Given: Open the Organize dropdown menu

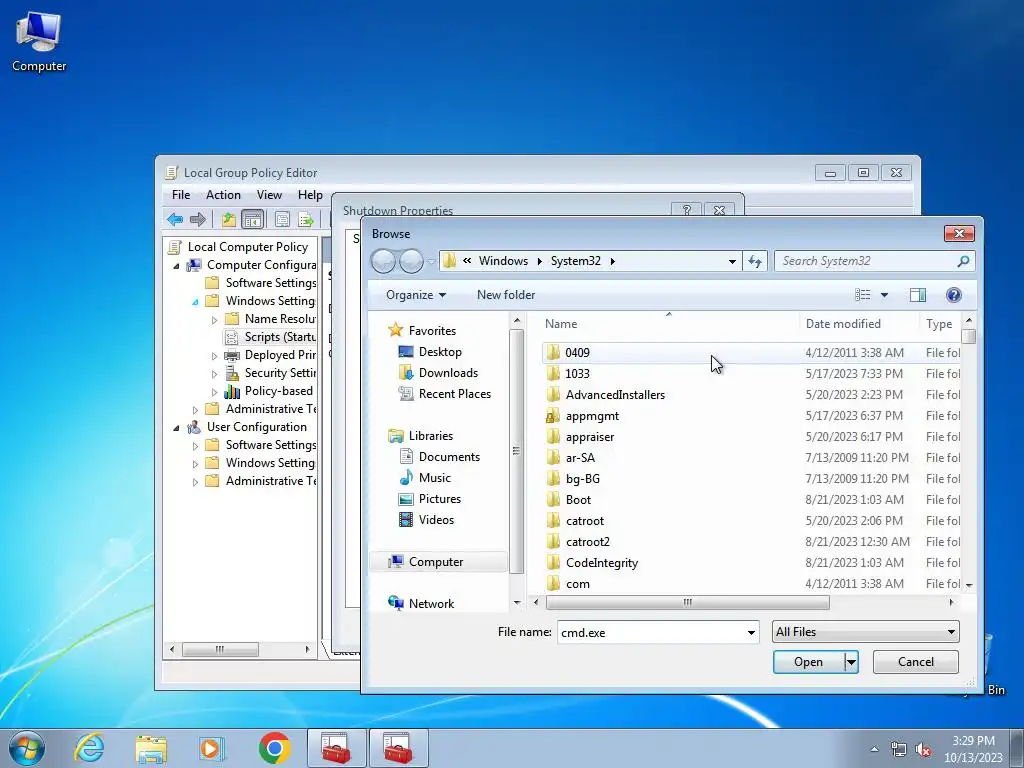Looking at the screenshot, I should point(416,295).
